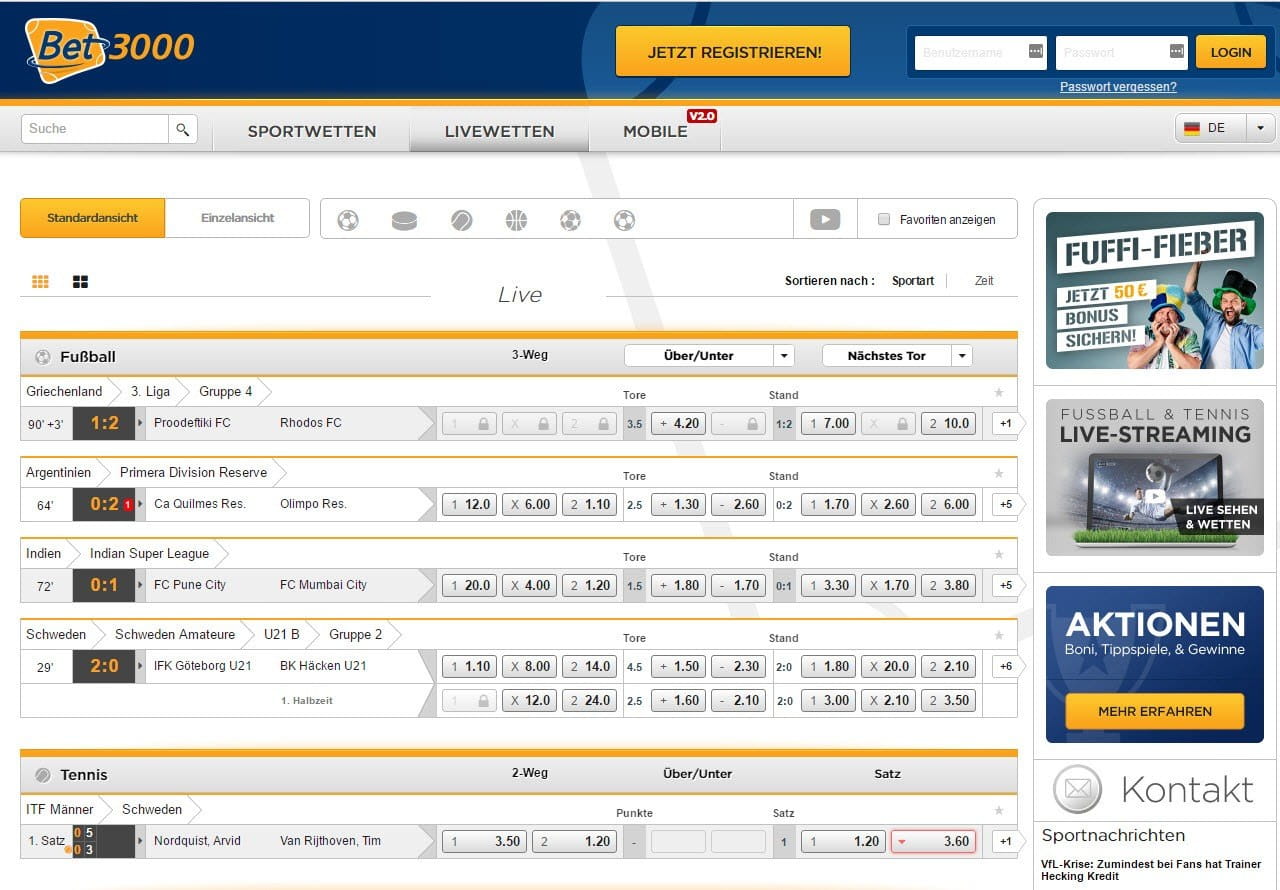Screen dimensions: 1280x890
Task: Favorite the Argentinien Primera Division star
Action: [998, 474]
